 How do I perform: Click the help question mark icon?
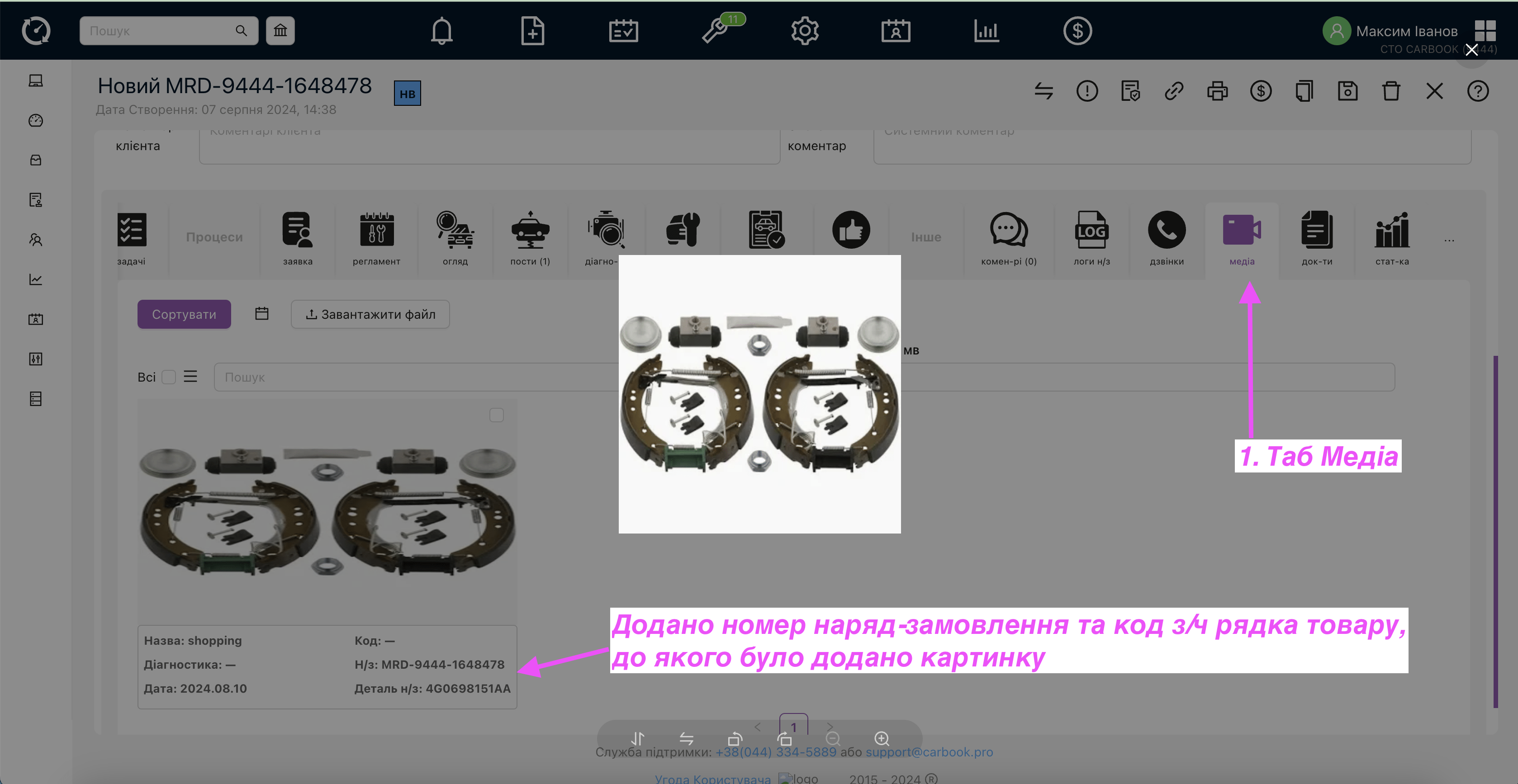point(1477,91)
